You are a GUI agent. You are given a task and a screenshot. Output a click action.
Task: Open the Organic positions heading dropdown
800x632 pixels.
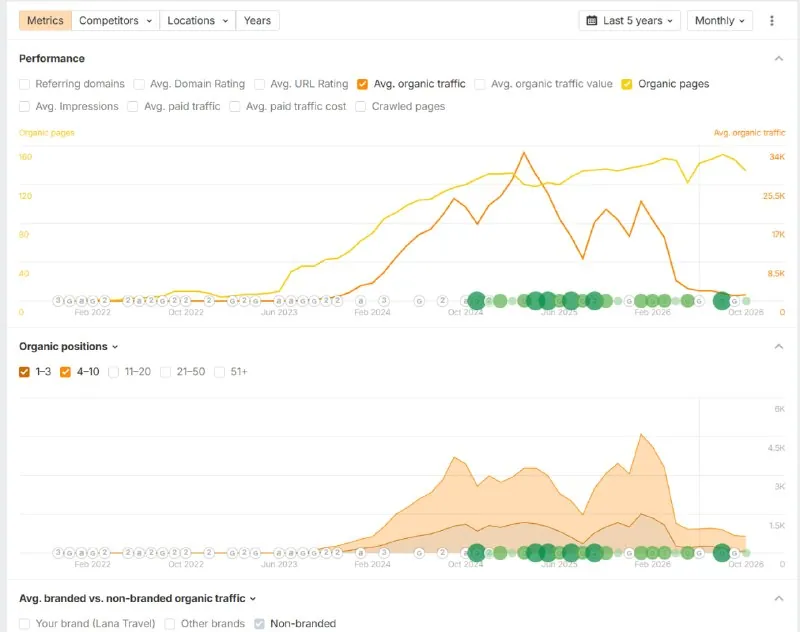click(x=68, y=346)
